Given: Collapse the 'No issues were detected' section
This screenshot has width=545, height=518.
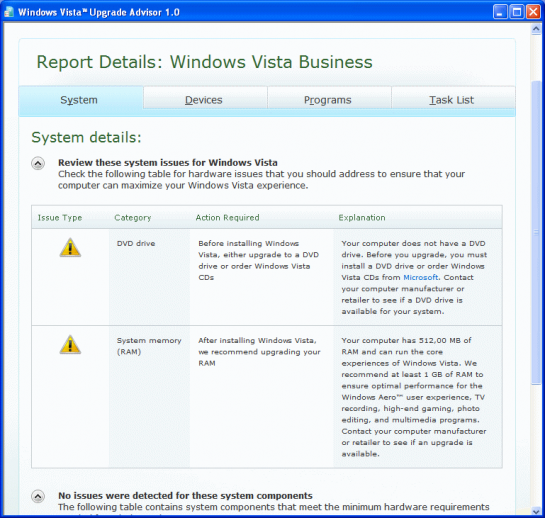Looking at the screenshot, I should point(38,496).
